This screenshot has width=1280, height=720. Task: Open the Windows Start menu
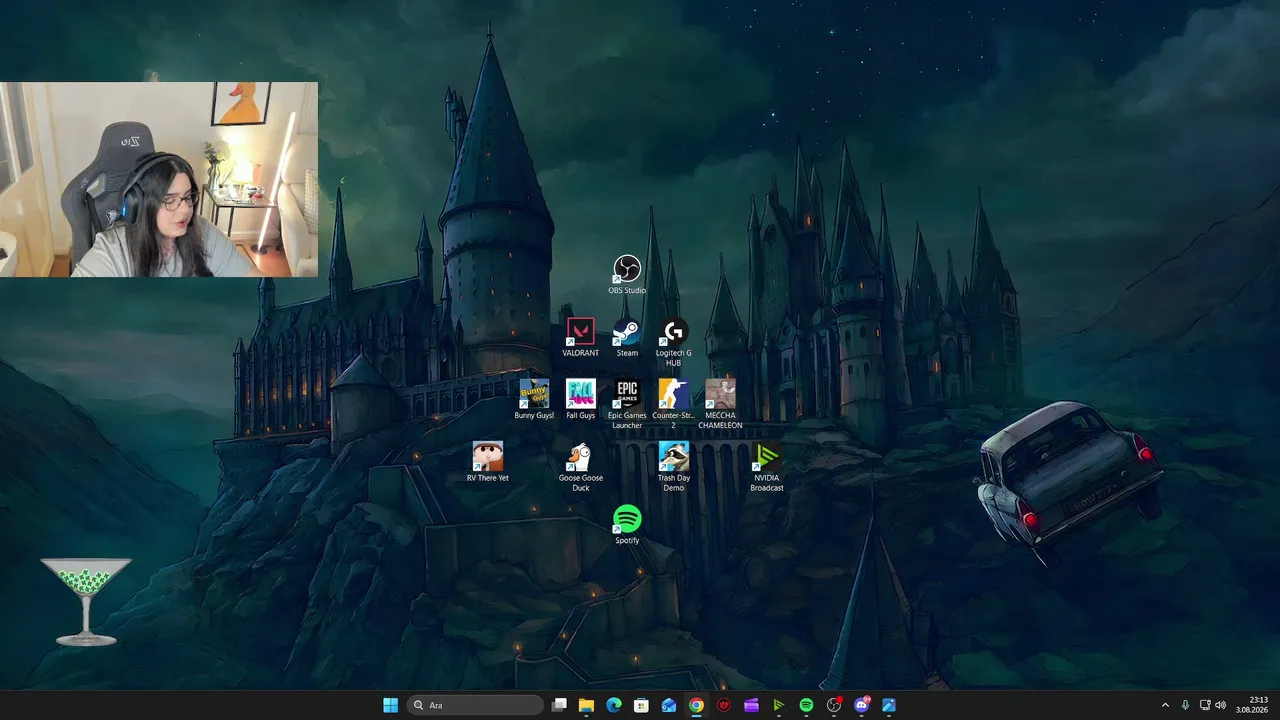pyautogui.click(x=390, y=705)
